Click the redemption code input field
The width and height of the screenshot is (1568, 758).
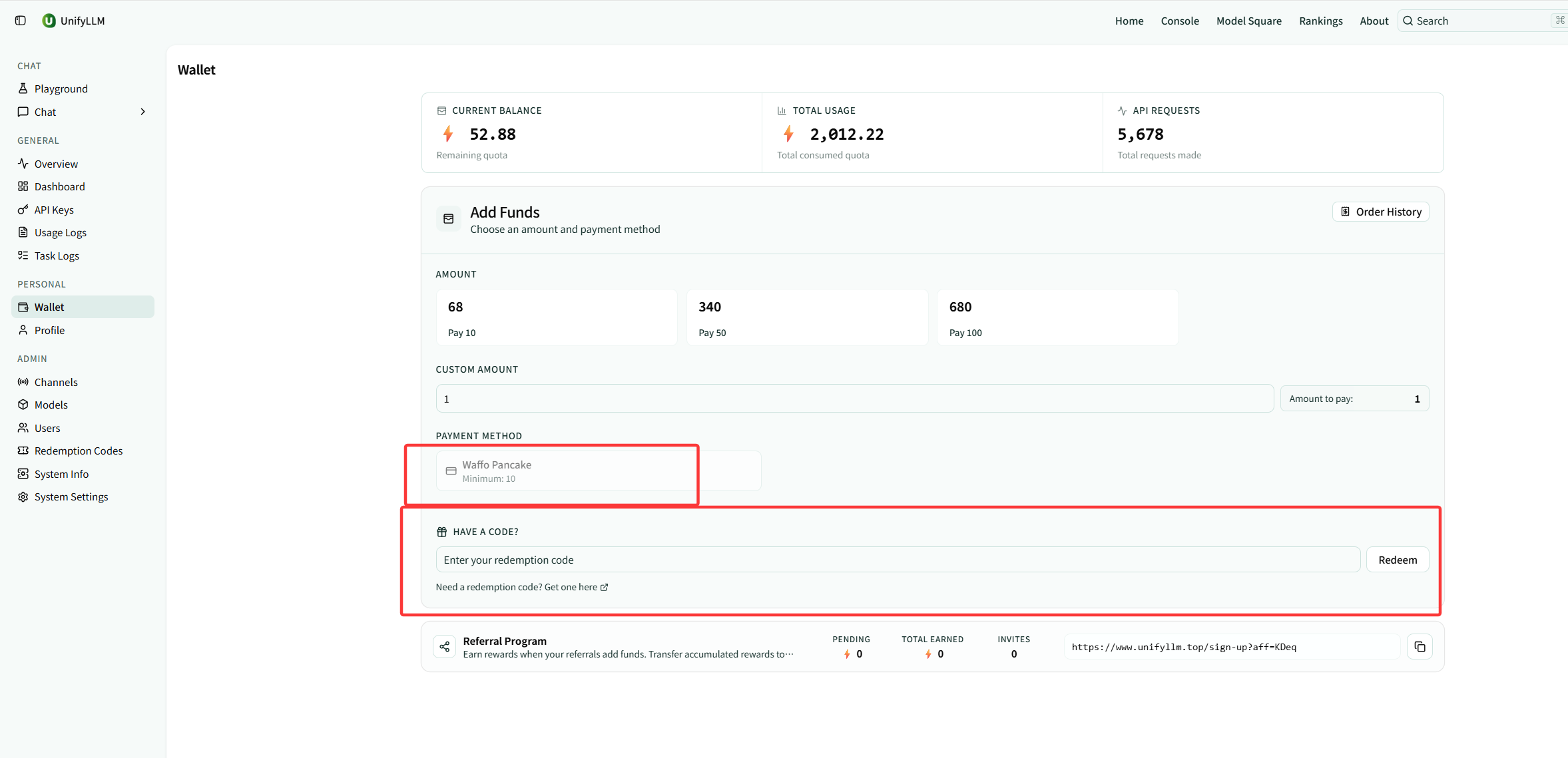point(898,560)
